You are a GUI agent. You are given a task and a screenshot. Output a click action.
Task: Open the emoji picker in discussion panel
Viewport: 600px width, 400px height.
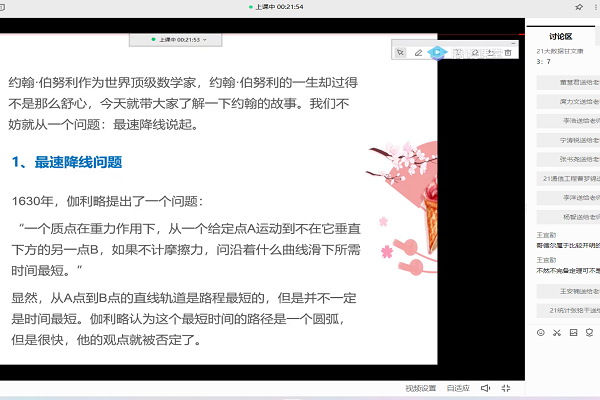[x=541, y=332]
